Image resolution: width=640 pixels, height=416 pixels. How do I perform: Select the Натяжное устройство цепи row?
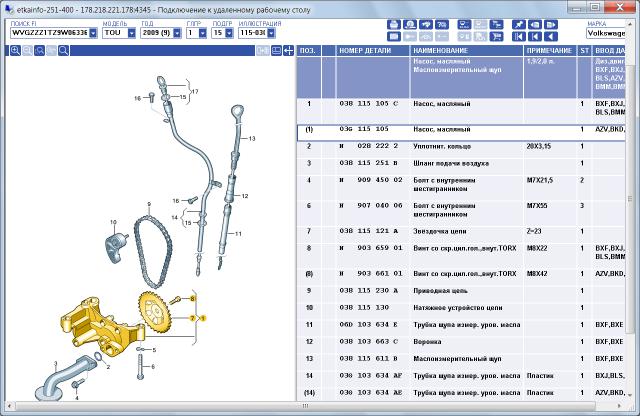(461, 311)
